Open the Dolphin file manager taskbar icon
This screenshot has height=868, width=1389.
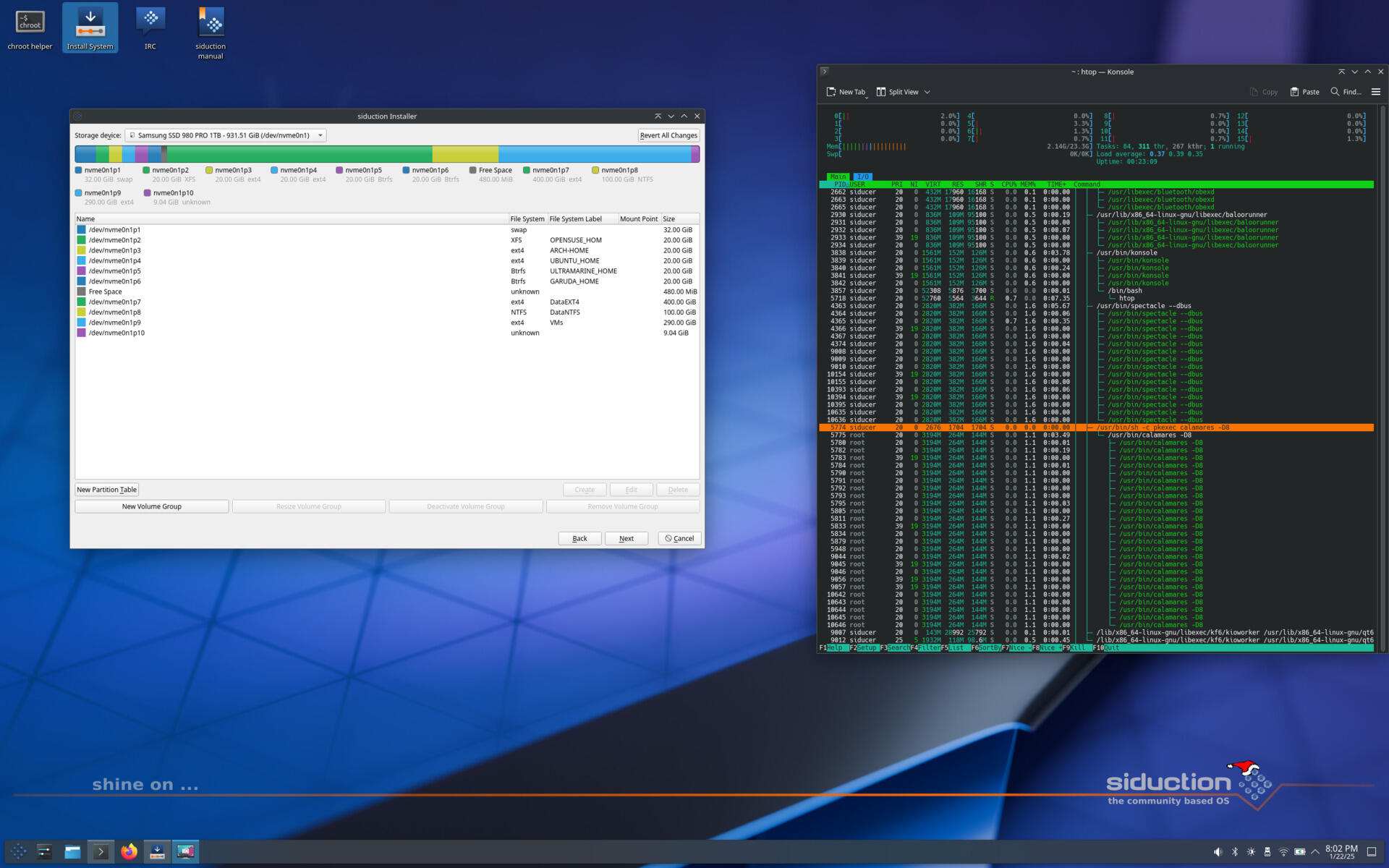click(x=72, y=851)
